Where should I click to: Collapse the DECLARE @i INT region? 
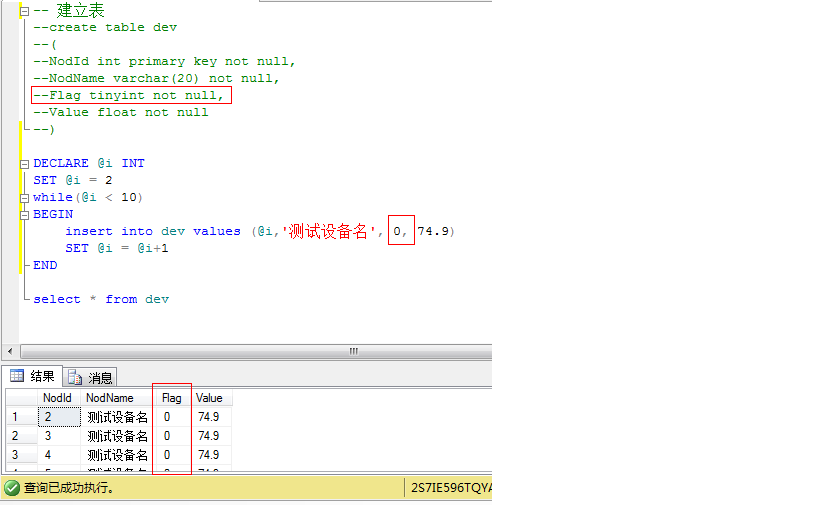point(24,163)
